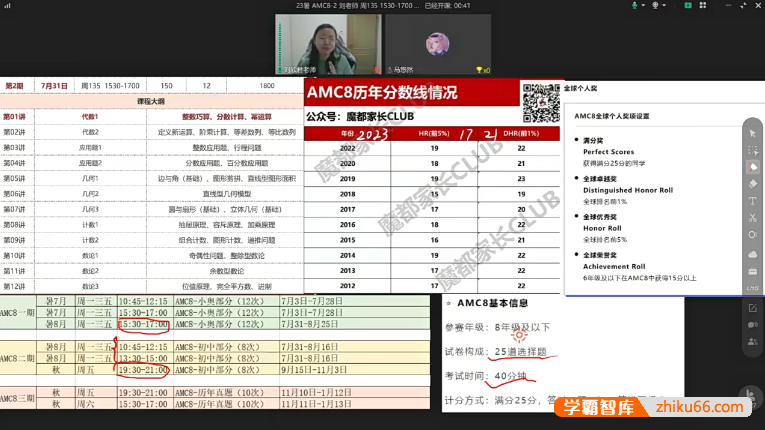Open the microphone options dropdown arrow
The width and height of the screenshot is (765, 430).
[643, 5]
